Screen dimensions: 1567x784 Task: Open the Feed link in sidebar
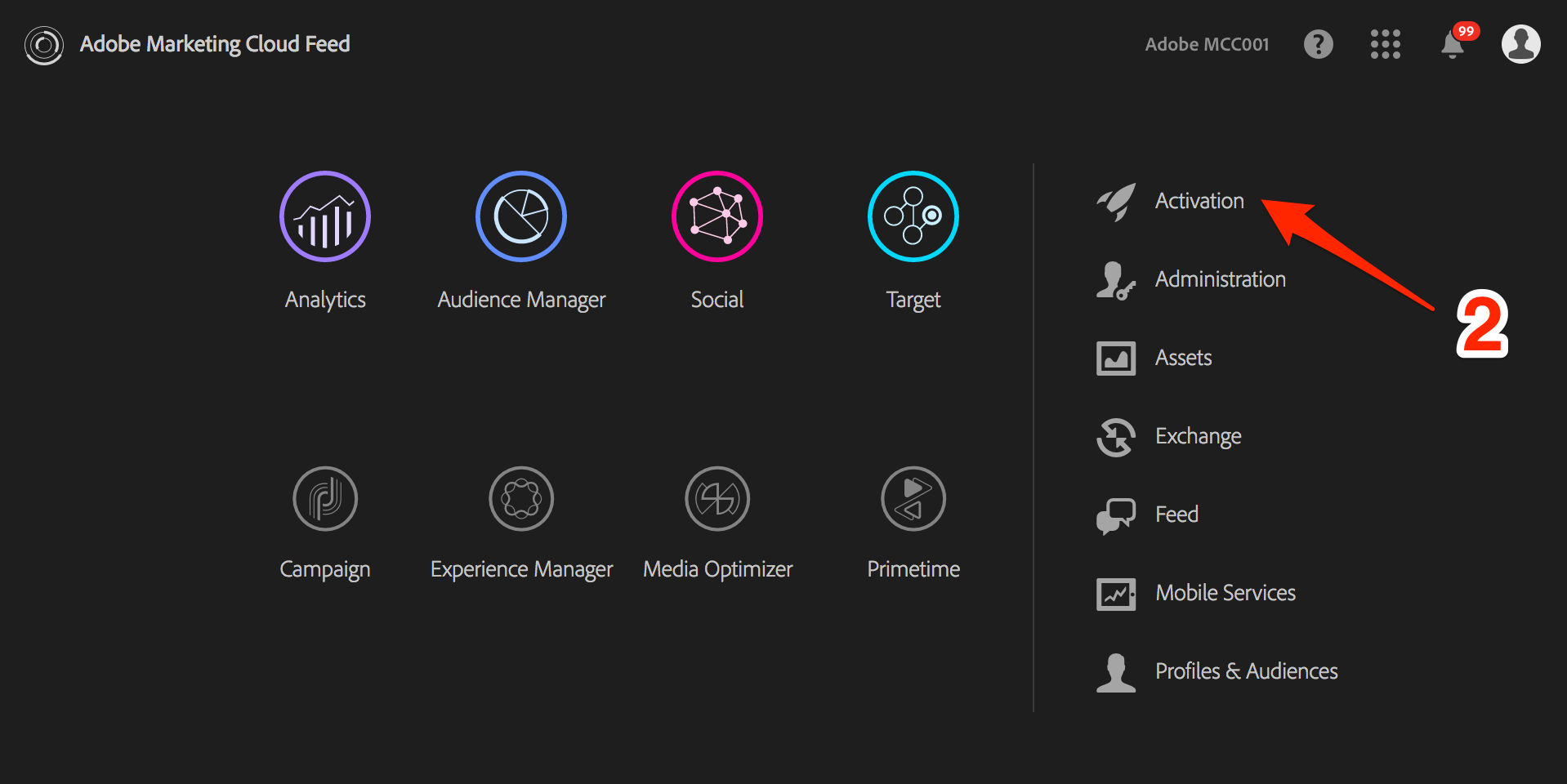[x=1176, y=514]
